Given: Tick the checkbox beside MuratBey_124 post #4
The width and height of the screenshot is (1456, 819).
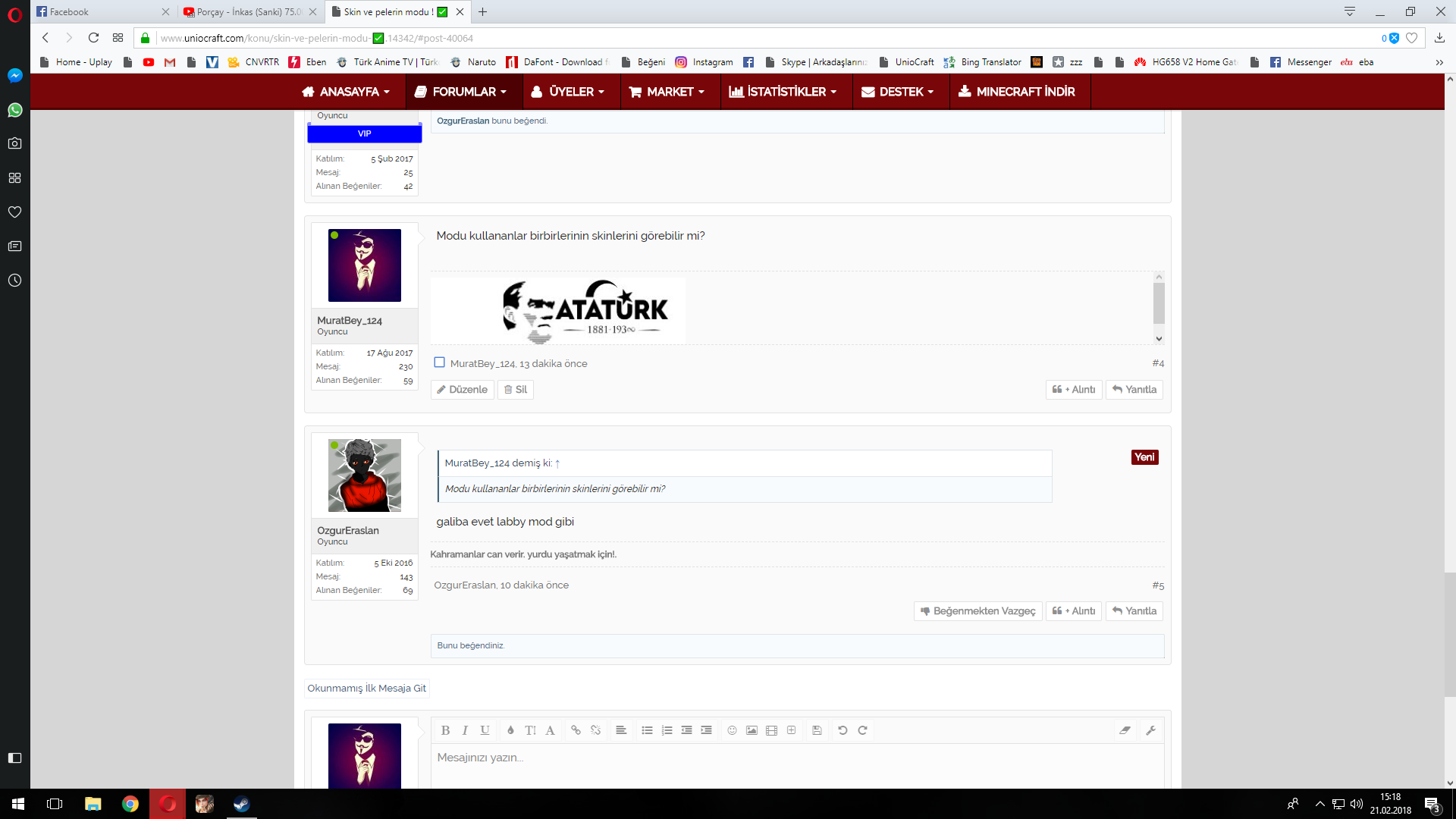Looking at the screenshot, I should click(x=439, y=362).
